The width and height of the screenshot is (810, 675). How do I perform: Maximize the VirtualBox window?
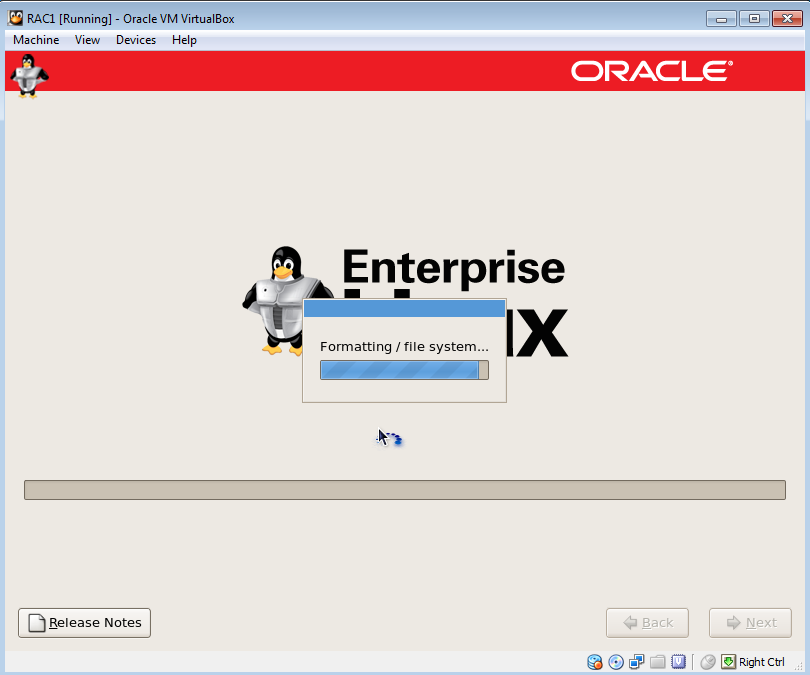(754, 19)
